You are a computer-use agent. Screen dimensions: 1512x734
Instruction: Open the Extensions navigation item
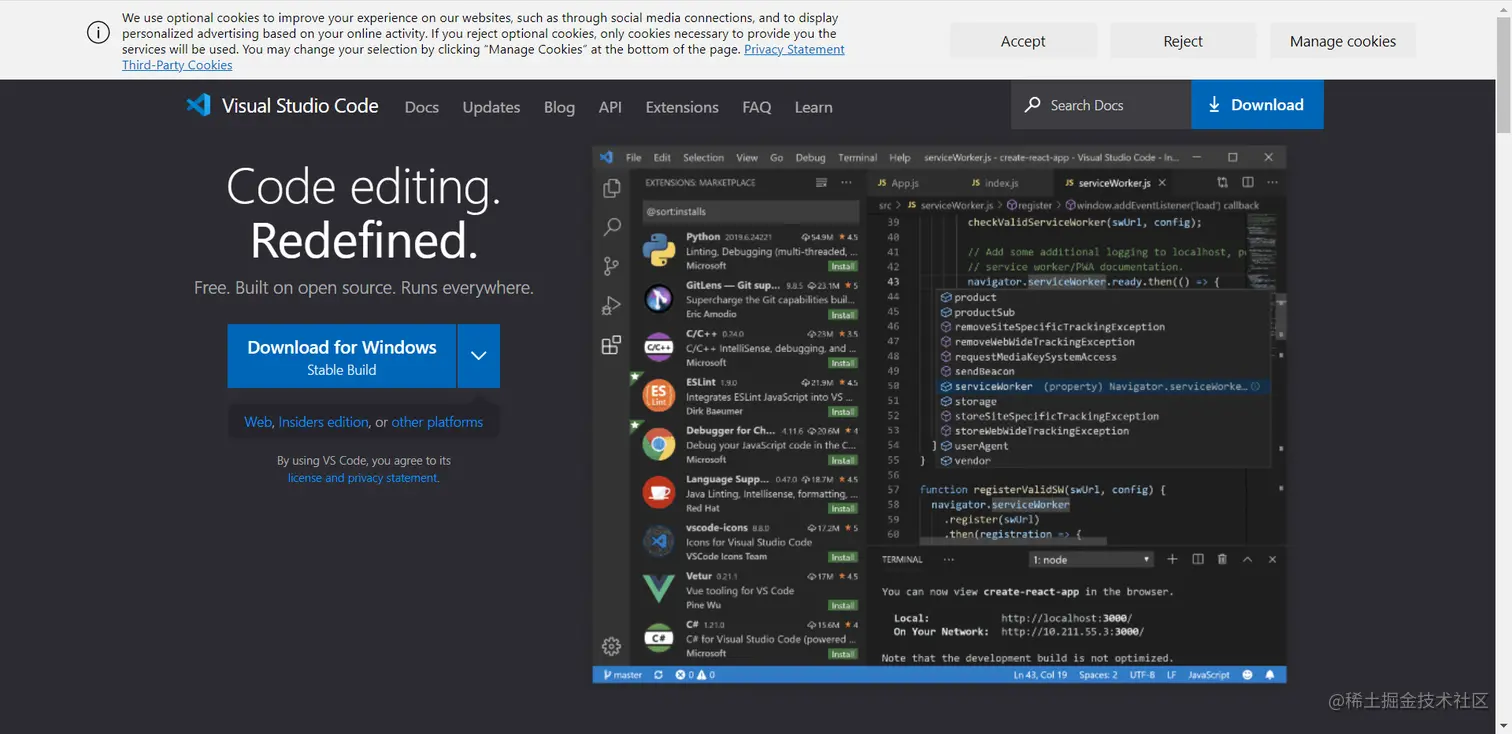tap(682, 107)
